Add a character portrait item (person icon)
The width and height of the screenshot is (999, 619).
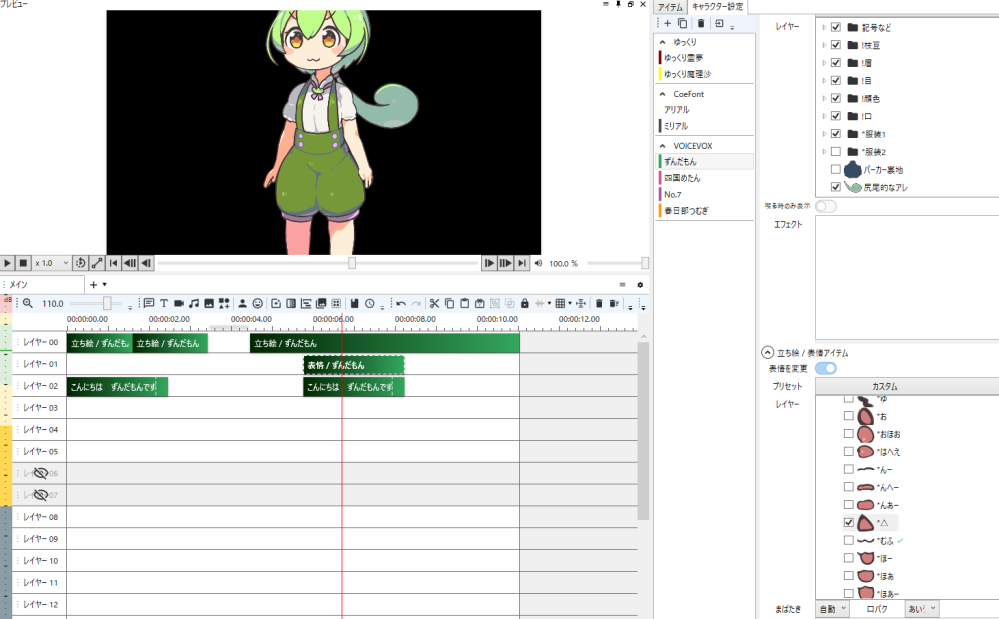[x=242, y=304]
